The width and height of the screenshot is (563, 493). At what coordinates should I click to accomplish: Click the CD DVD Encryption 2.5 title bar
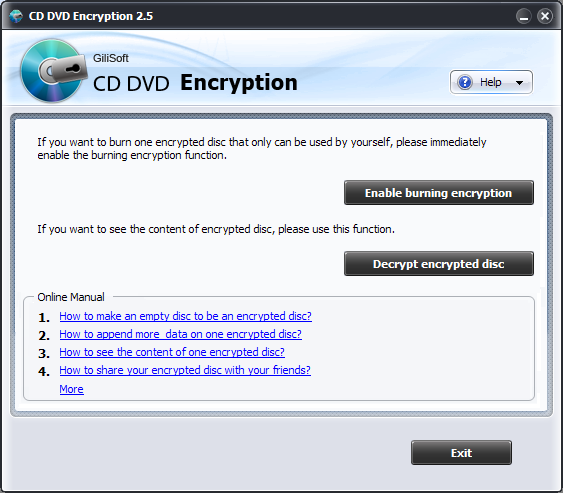pyautogui.click(x=91, y=16)
